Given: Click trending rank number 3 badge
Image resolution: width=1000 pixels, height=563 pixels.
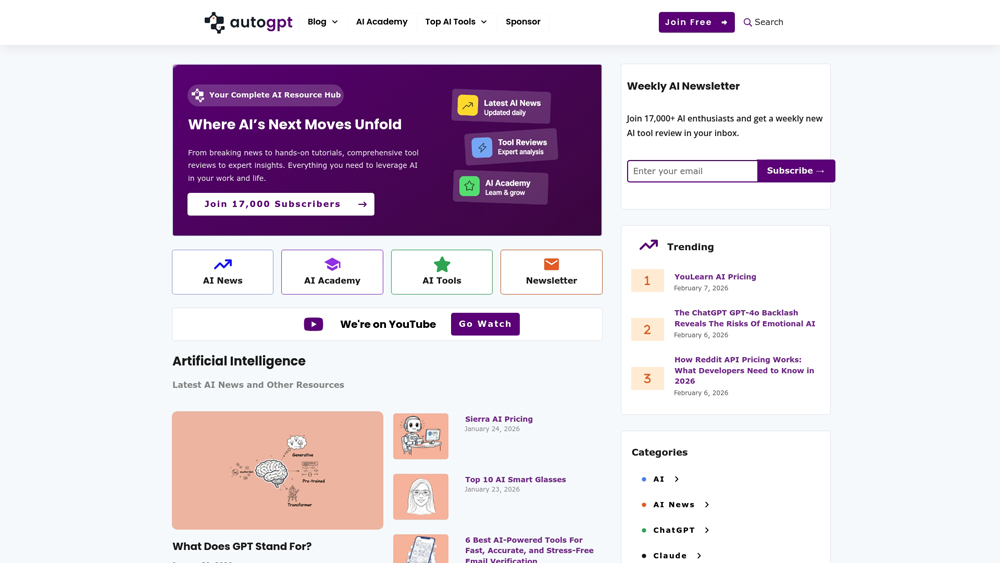Looking at the screenshot, I should (647, 378).
